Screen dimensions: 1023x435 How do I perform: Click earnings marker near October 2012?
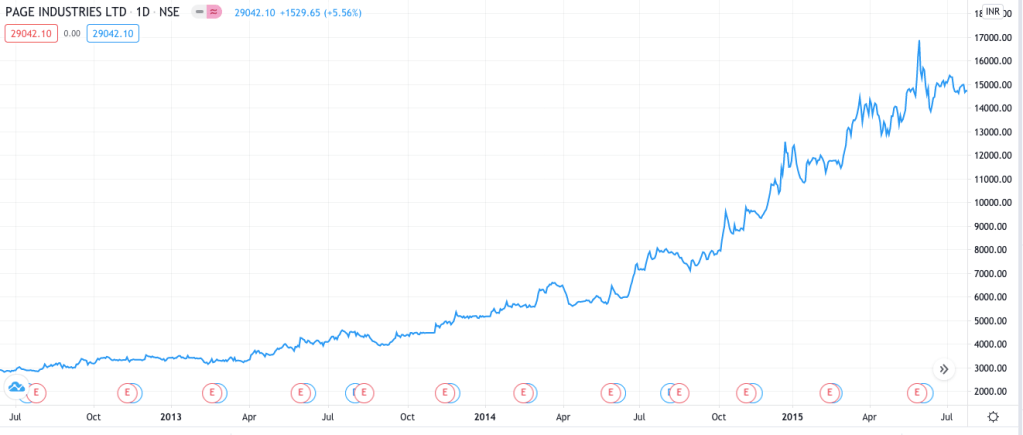pos(127,392)
